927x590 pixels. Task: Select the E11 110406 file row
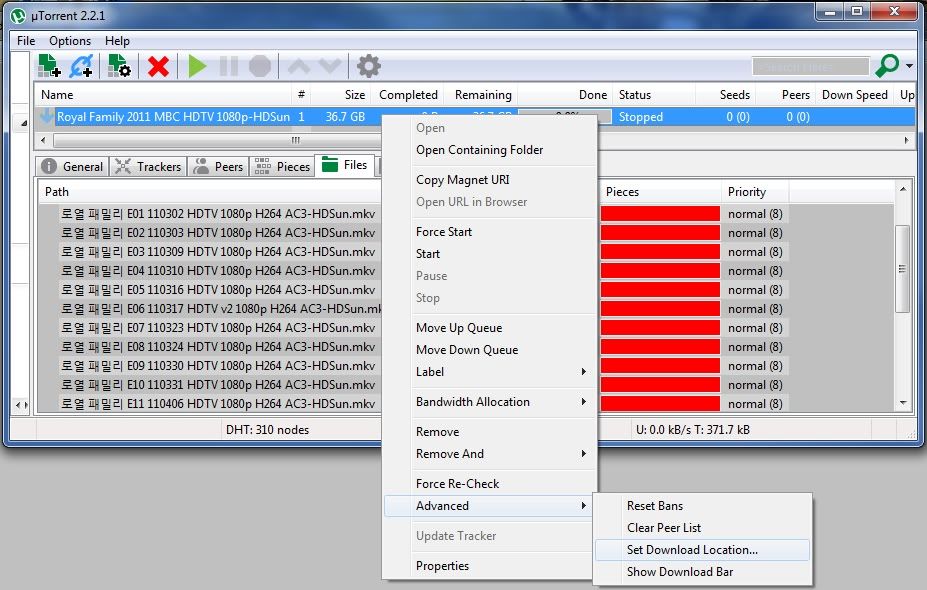218,404
